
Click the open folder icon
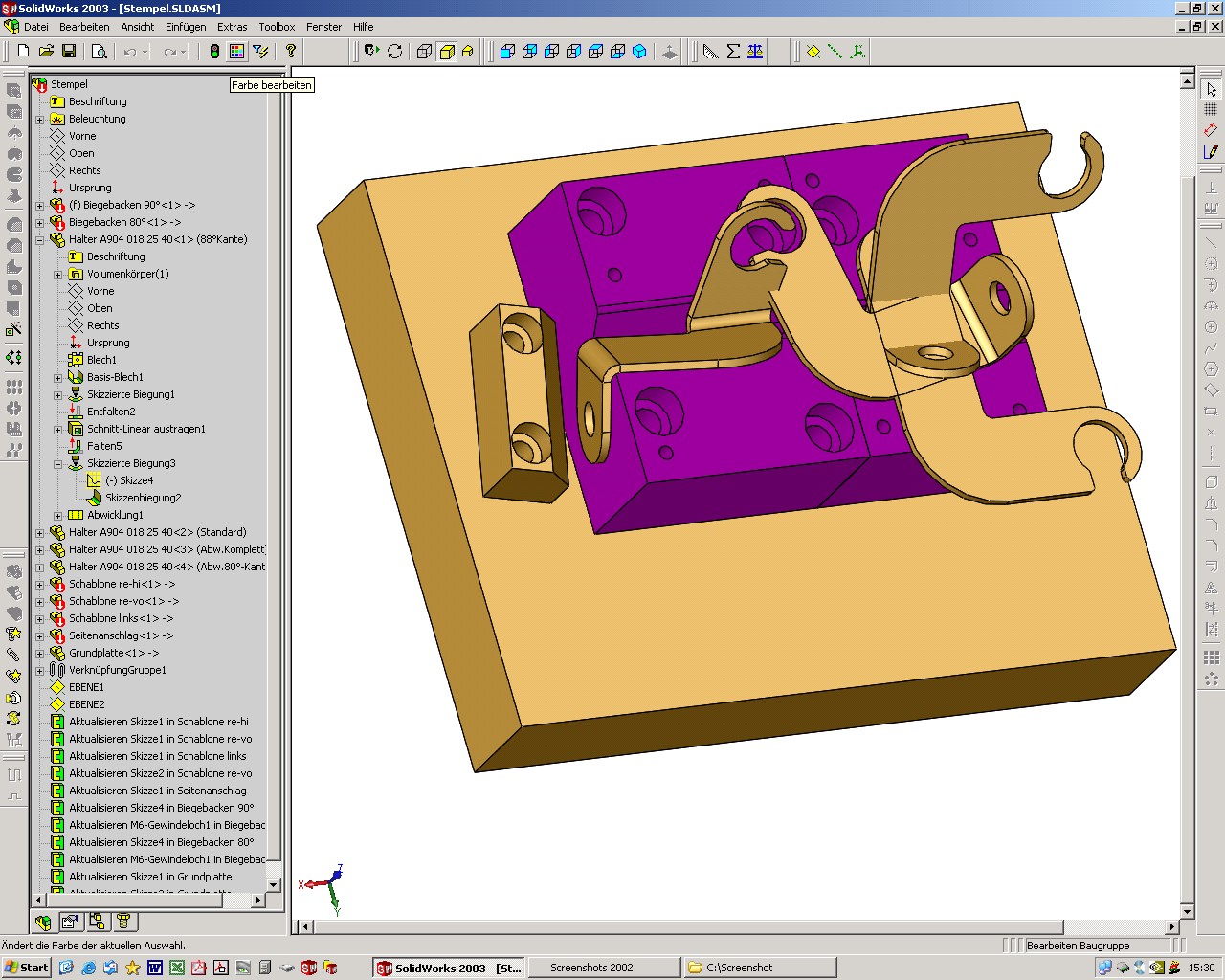46,52
